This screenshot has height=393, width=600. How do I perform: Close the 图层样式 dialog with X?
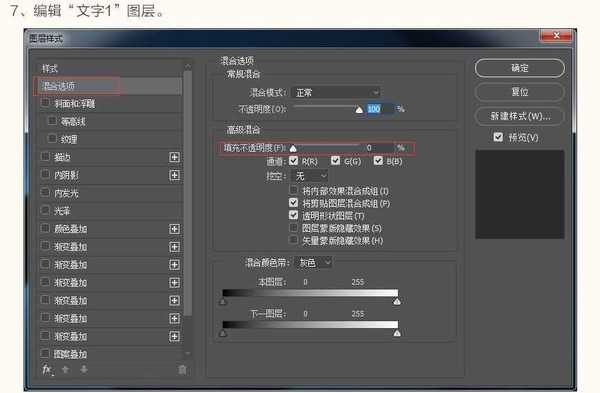coord(556,36)
